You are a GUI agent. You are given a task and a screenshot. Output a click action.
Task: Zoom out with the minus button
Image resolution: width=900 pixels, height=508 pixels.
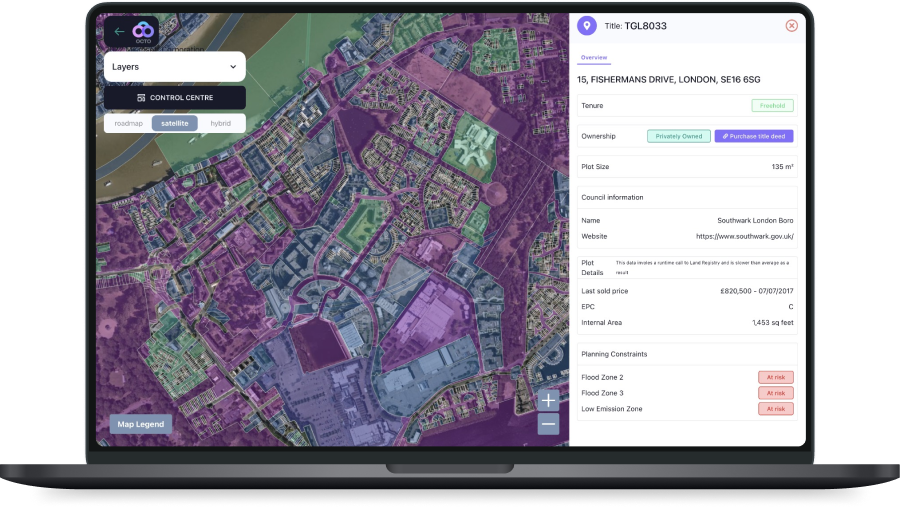[548, 424]
